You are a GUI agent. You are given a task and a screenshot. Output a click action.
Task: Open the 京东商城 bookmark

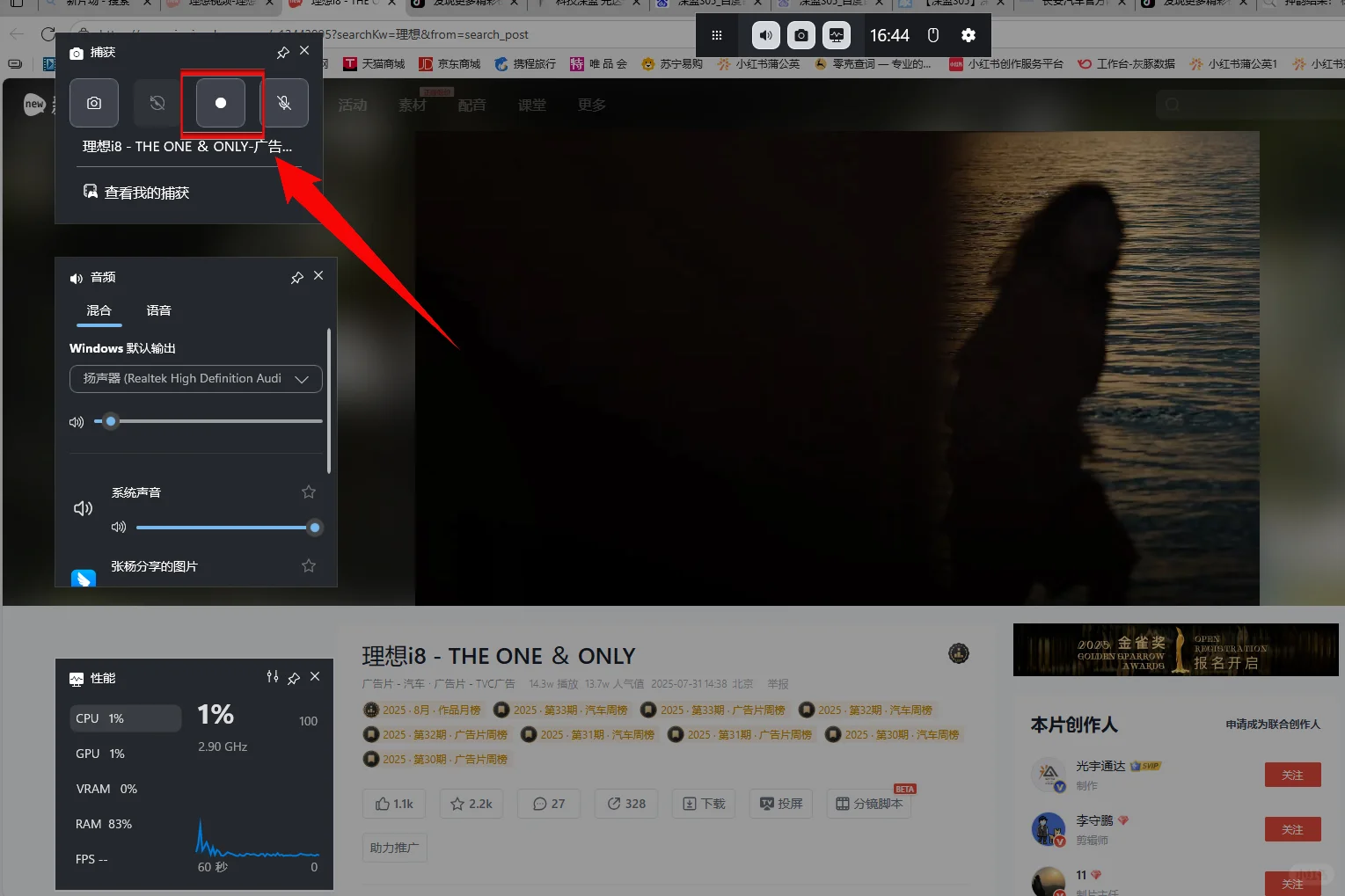pos(450,64)
